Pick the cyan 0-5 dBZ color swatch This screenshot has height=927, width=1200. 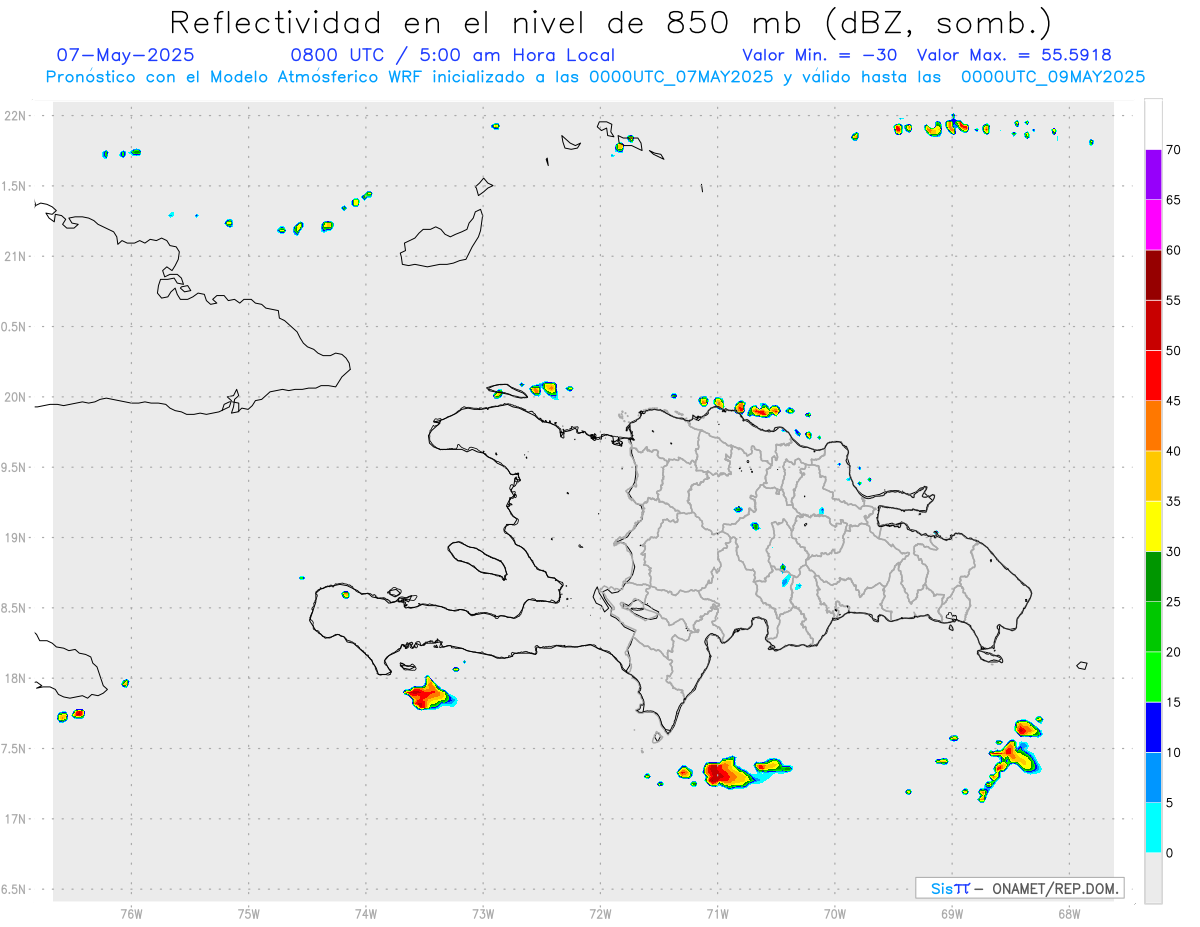tap(1153, 828)
